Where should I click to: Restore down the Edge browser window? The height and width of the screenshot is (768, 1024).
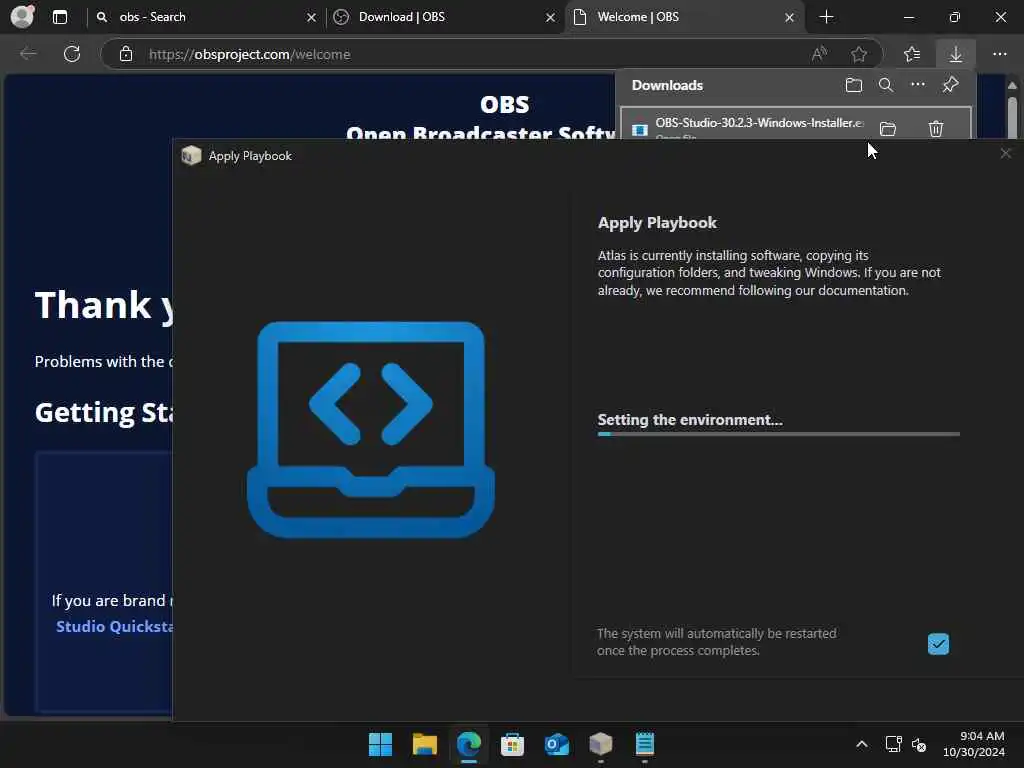954,17
